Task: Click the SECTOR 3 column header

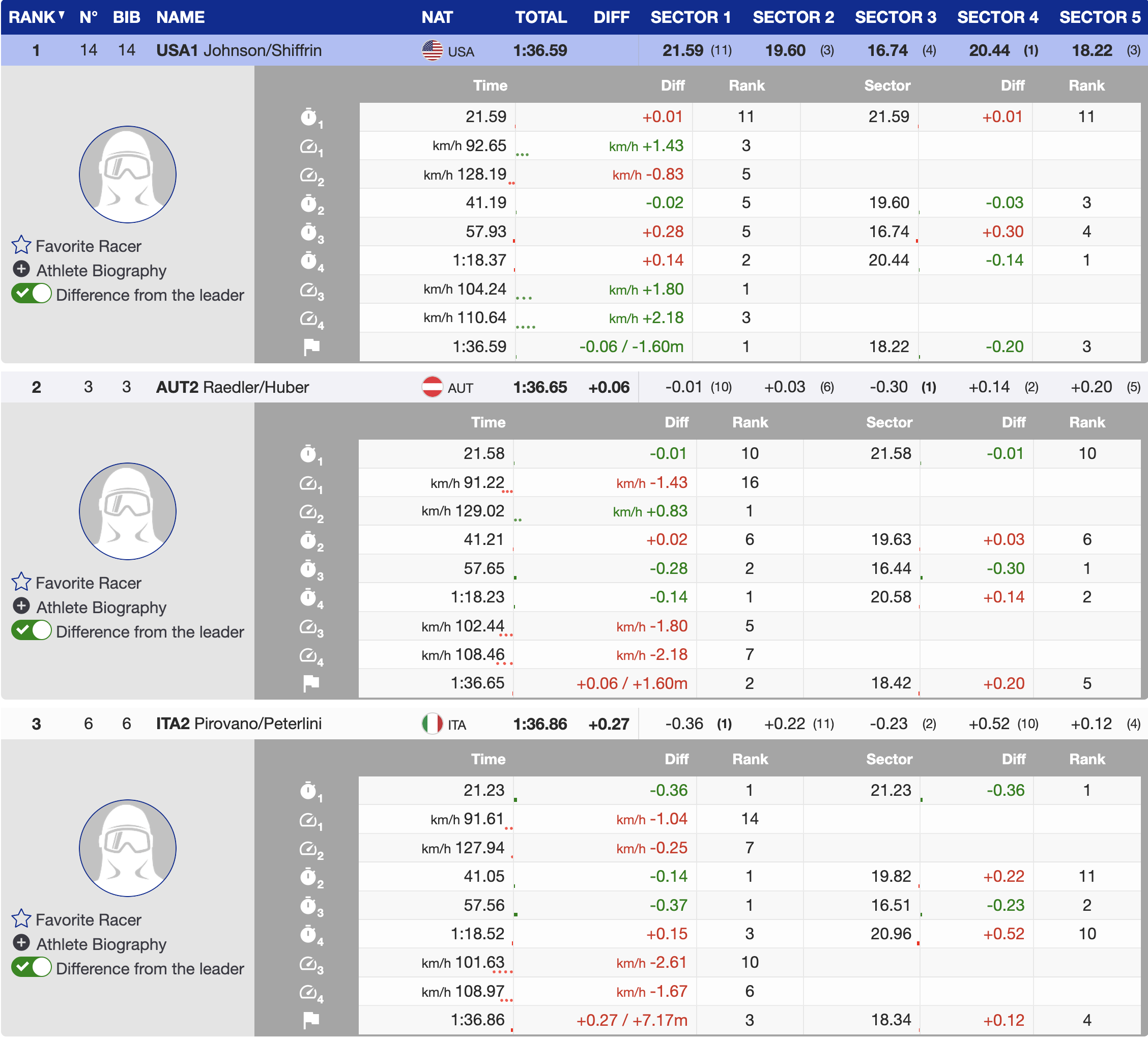Action: tap(895, 17)
